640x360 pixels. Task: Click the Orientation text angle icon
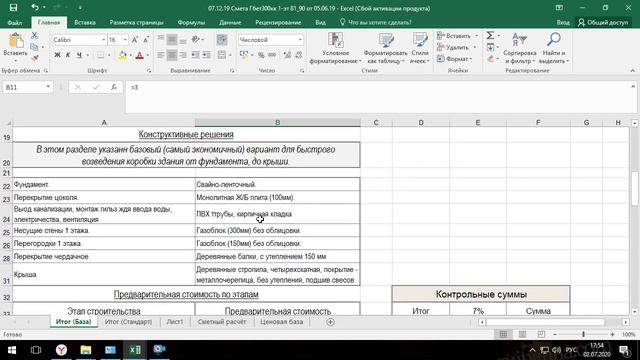coord(196,40)
